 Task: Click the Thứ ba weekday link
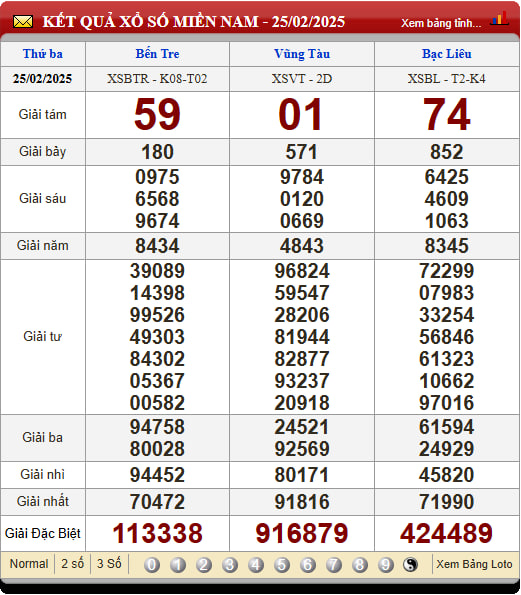(42, 54)
